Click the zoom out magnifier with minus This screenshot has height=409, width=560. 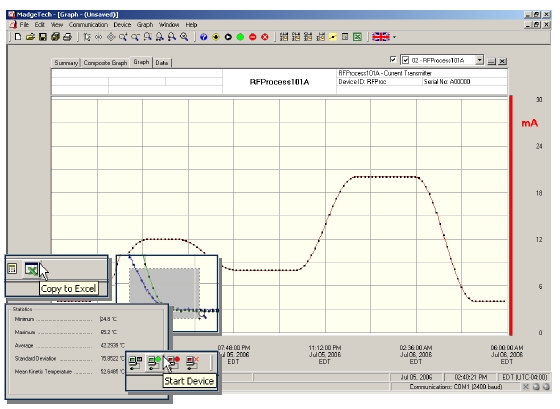point(135,37)
